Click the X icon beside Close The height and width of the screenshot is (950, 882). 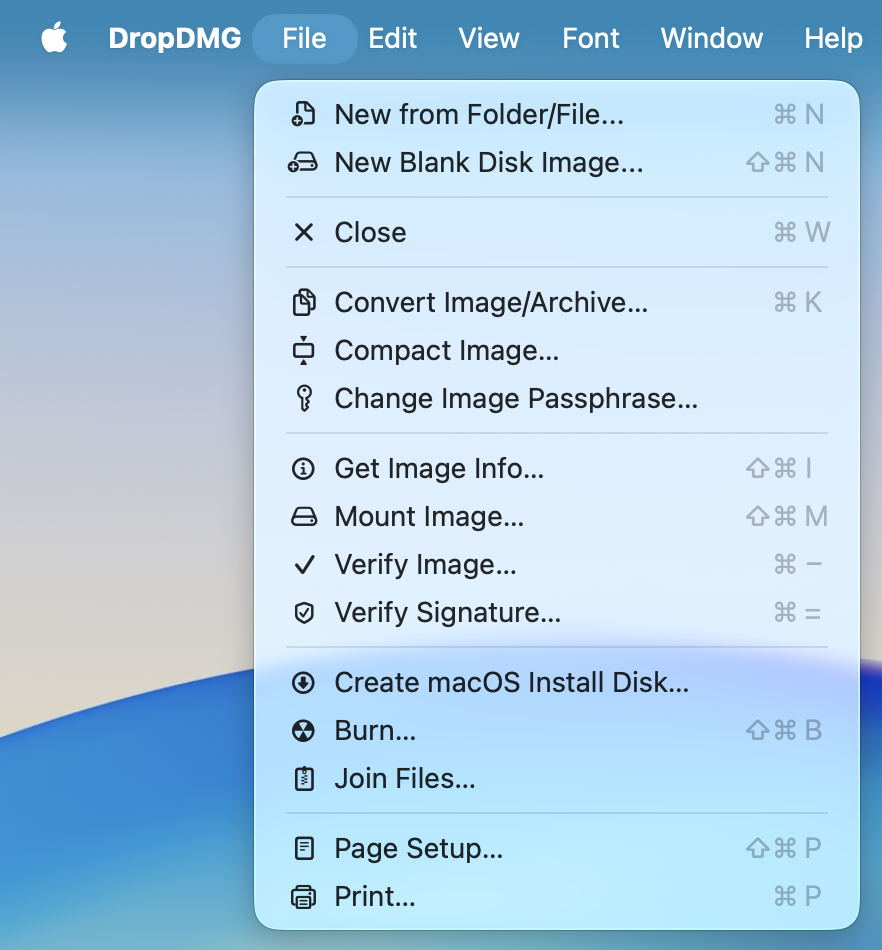(304, 232)
